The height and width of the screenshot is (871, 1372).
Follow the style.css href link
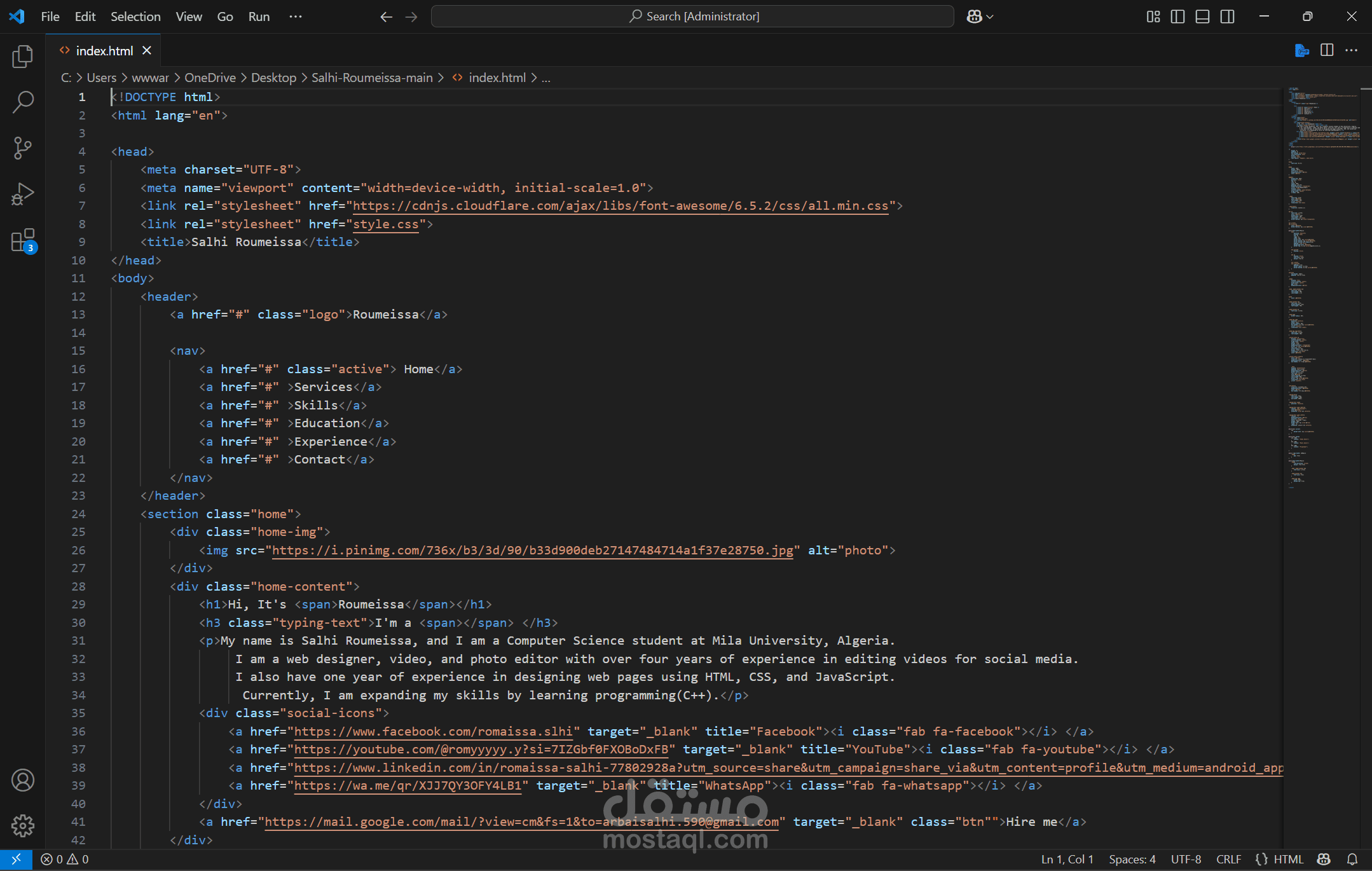(386, 224)
